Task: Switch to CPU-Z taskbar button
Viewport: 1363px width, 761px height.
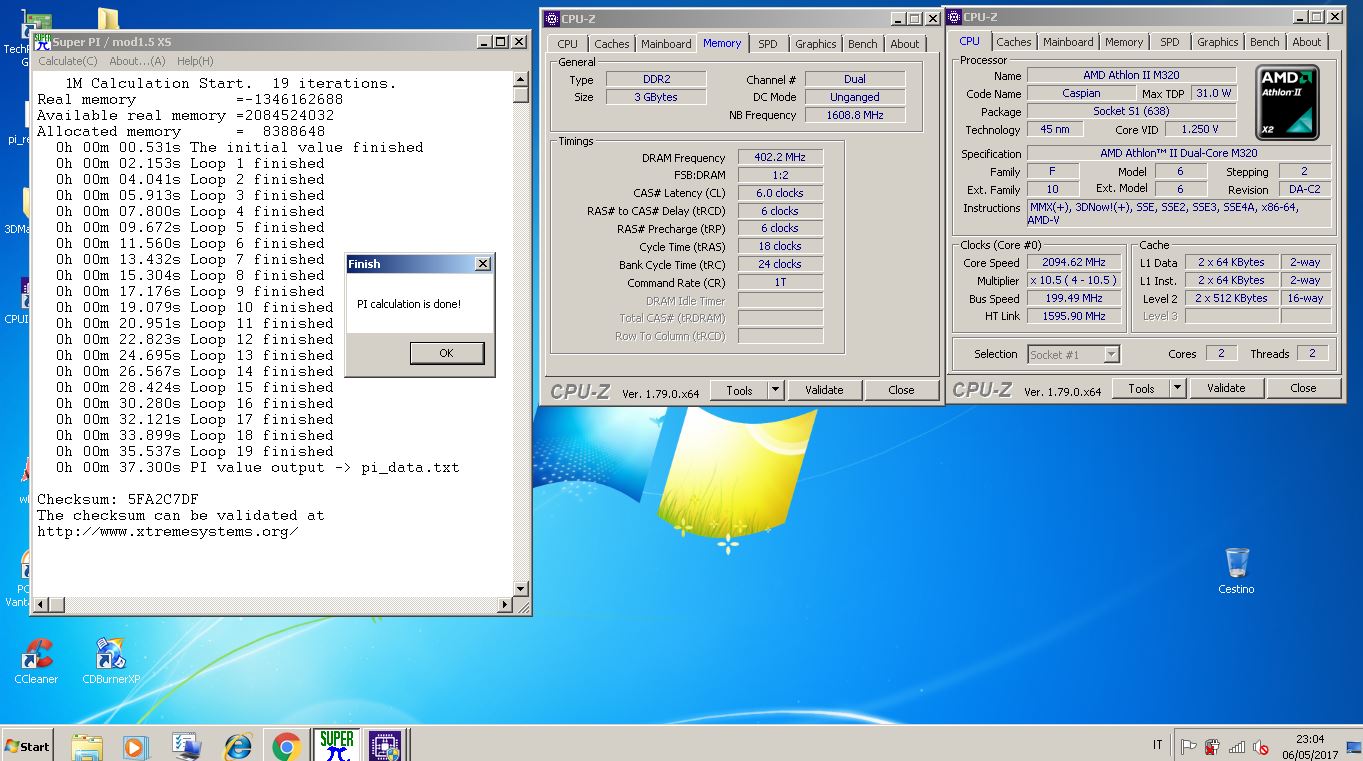Action: (384, 745)
